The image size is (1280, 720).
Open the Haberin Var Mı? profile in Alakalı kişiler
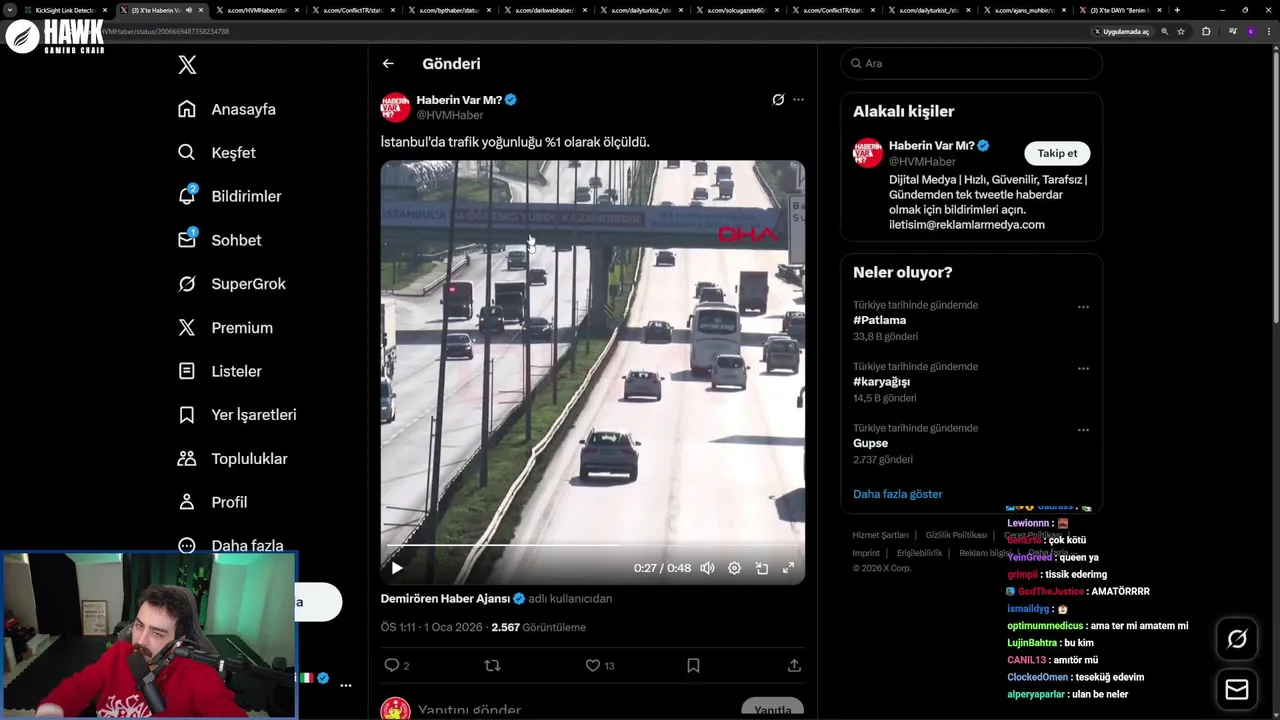point(931,146)
